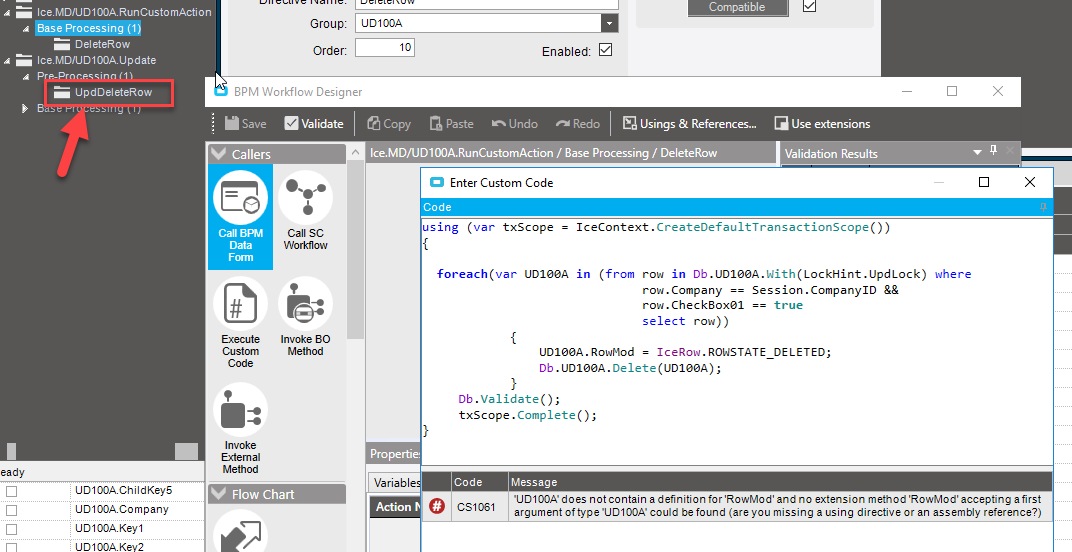Expand the Base Processing node under Update
This screenshot has width=1072, height=552.
click(25, 108)
